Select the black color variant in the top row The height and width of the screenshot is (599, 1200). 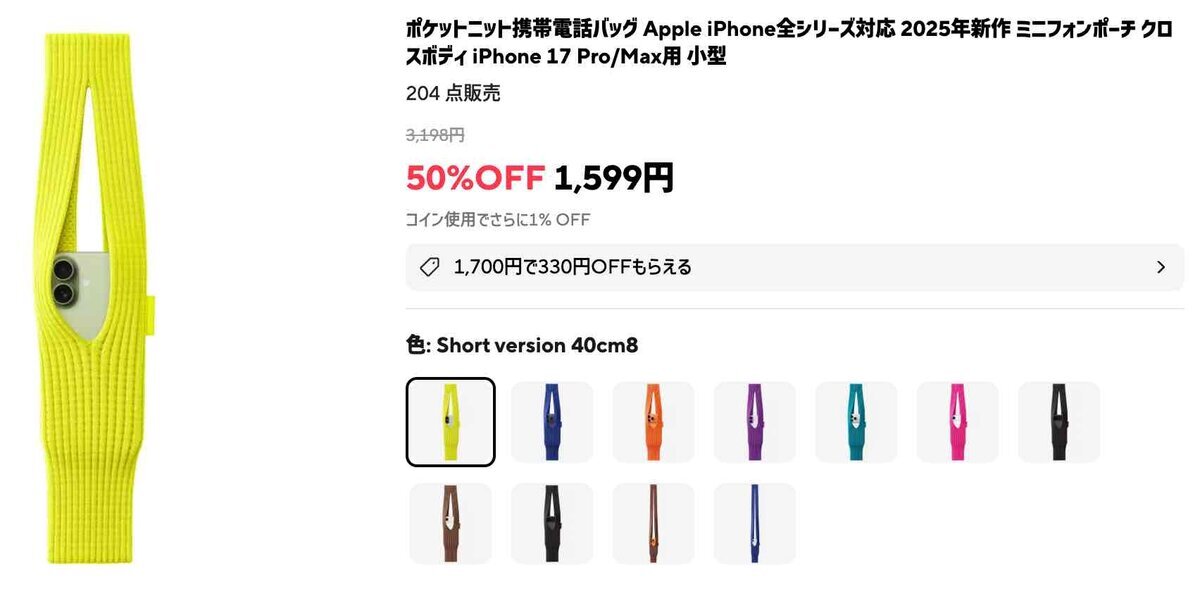tap(1060, 420)
